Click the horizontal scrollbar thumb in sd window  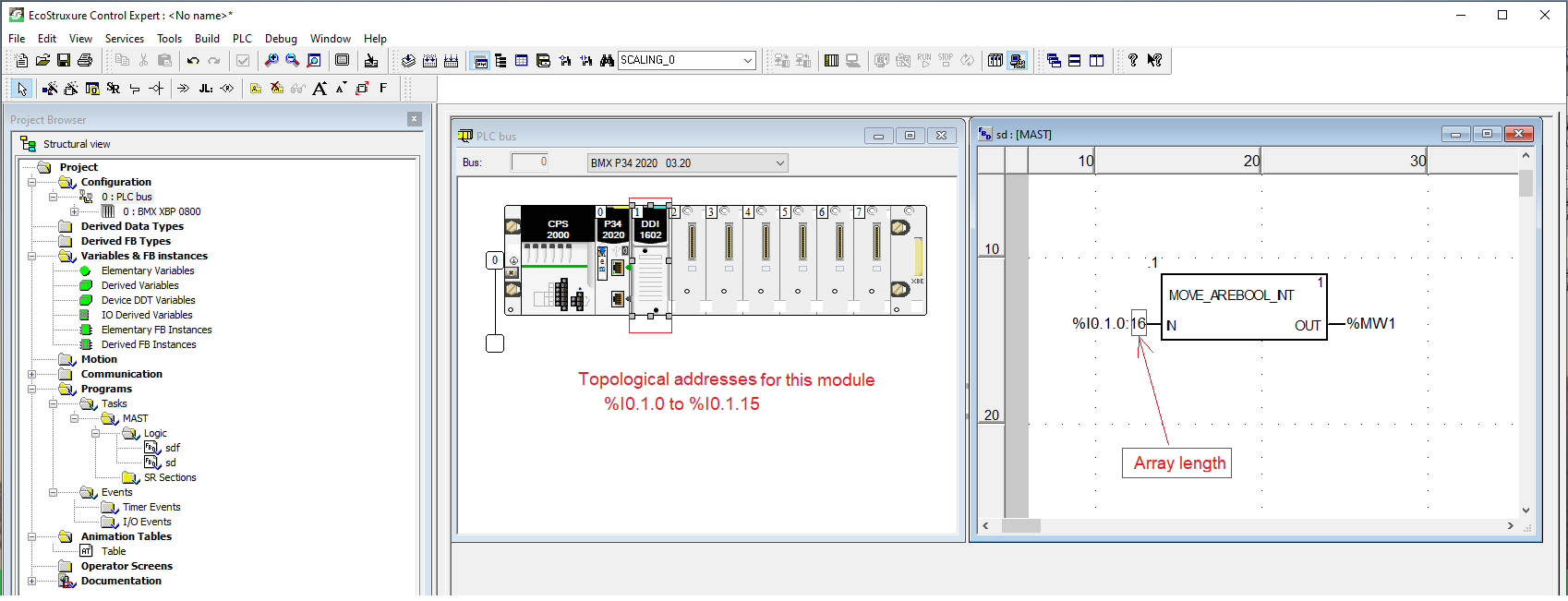pos(1020,525)
